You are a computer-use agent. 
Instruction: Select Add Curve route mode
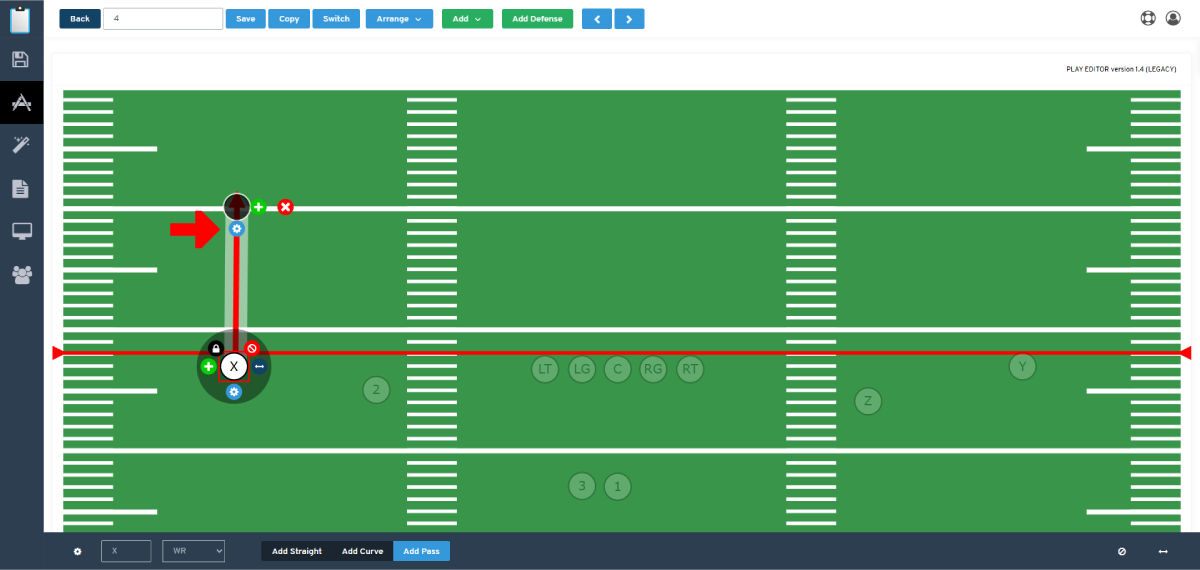pos(362,551)
